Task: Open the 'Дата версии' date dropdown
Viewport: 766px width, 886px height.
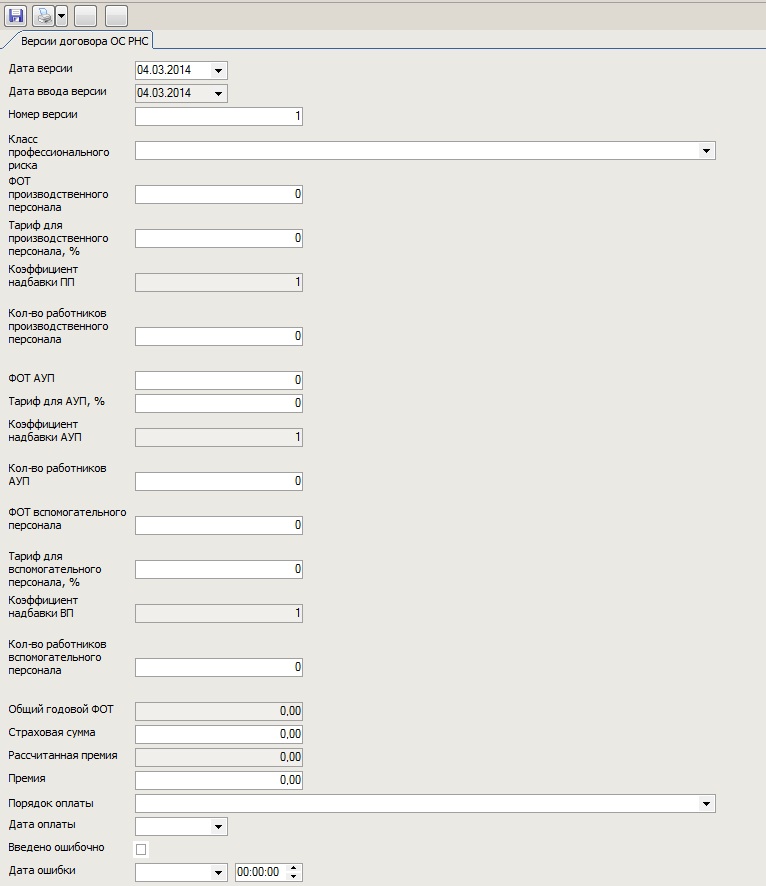Action: click(219, 71)
